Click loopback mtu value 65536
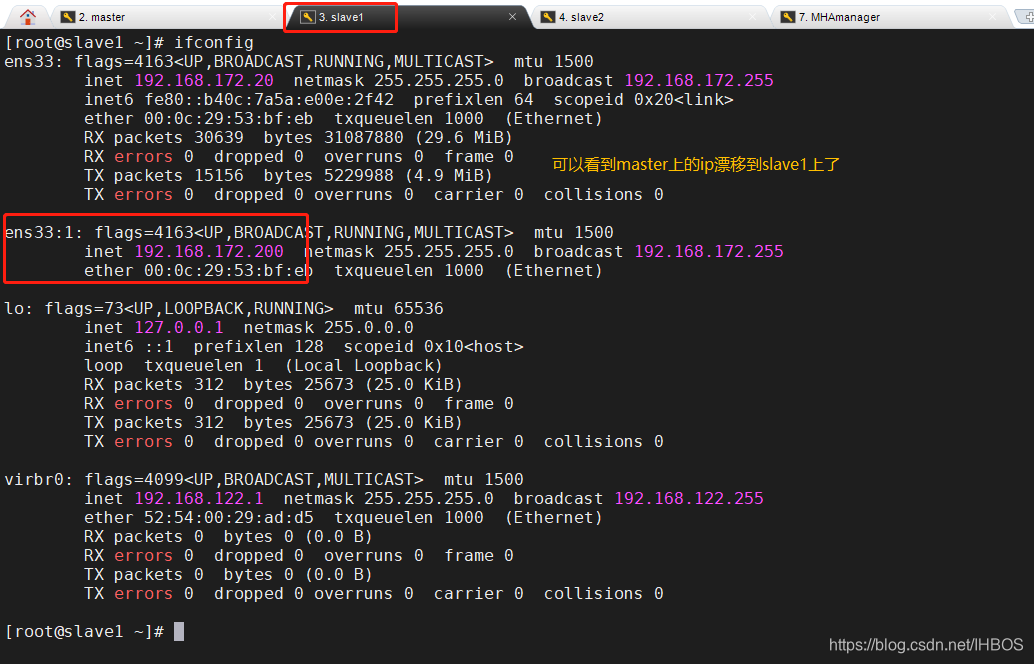1034x664 pixels. tap(419, 309)
